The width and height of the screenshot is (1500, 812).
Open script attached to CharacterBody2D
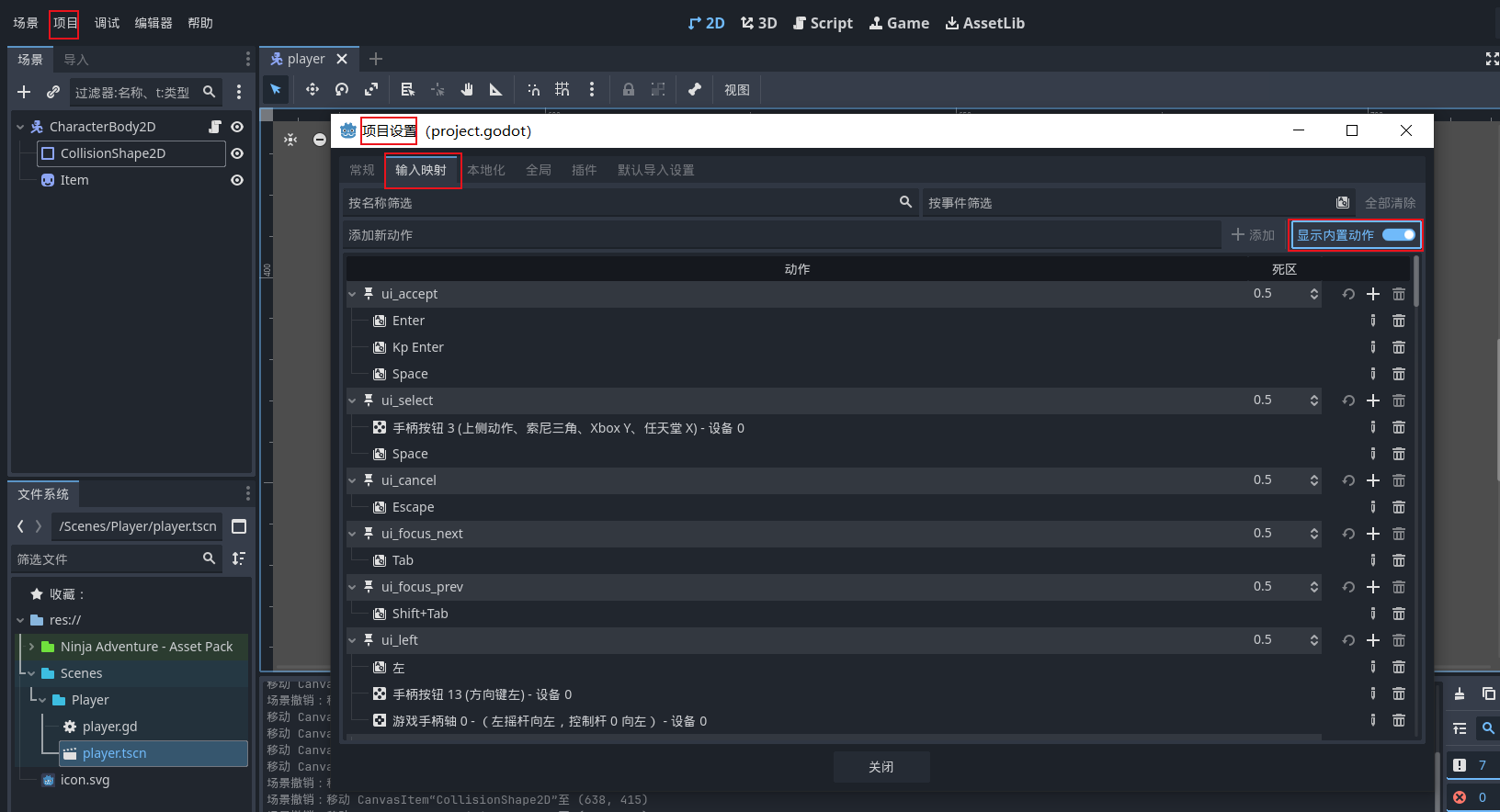[215, 127]
